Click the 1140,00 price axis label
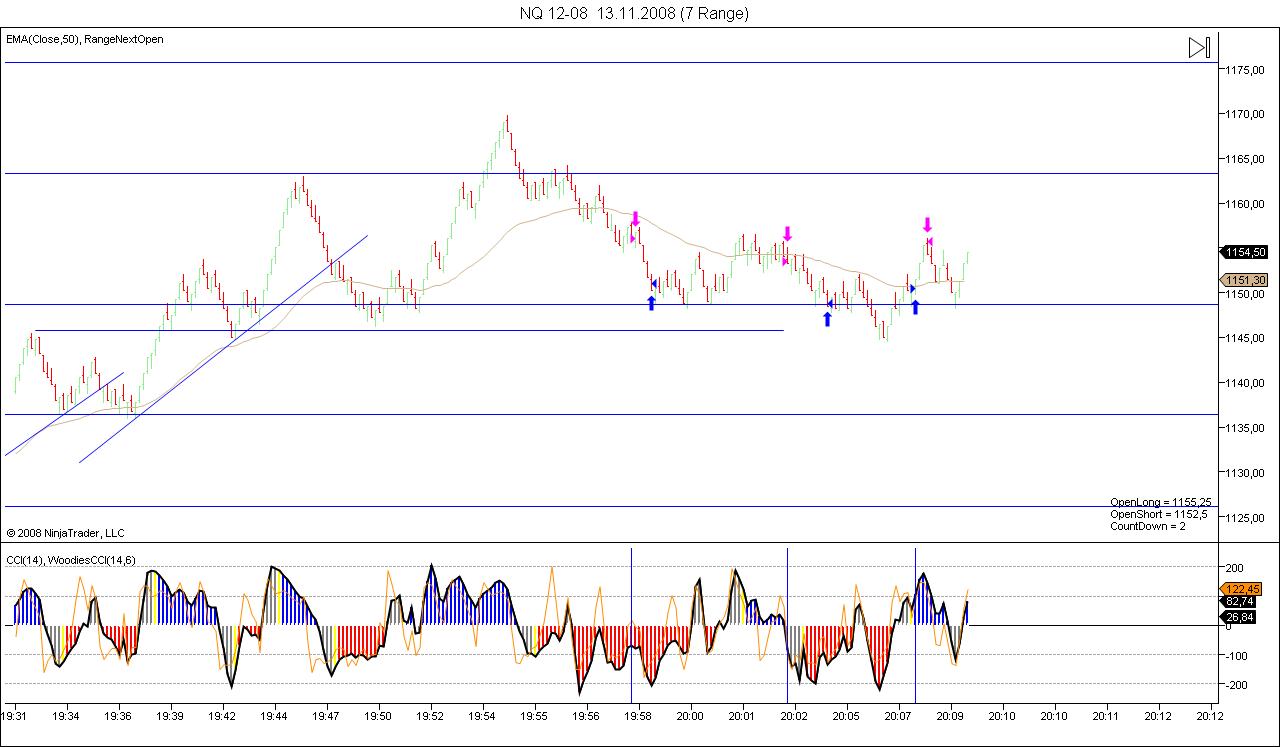Viewport: 1280px width, 747px height. 1247,383
